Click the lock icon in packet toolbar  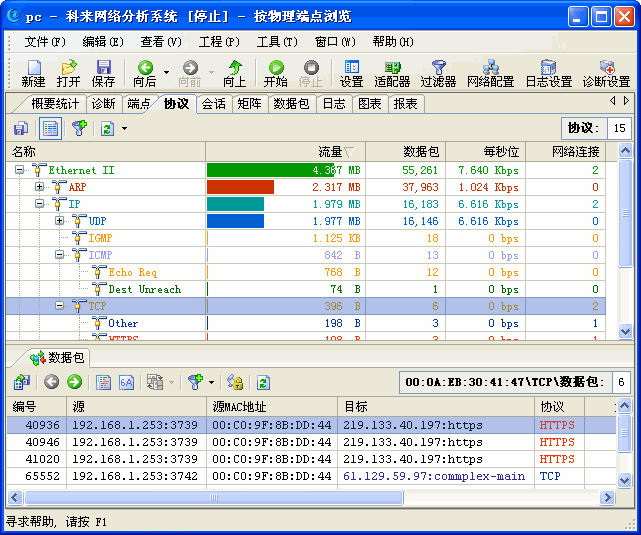tap(235, 382)
